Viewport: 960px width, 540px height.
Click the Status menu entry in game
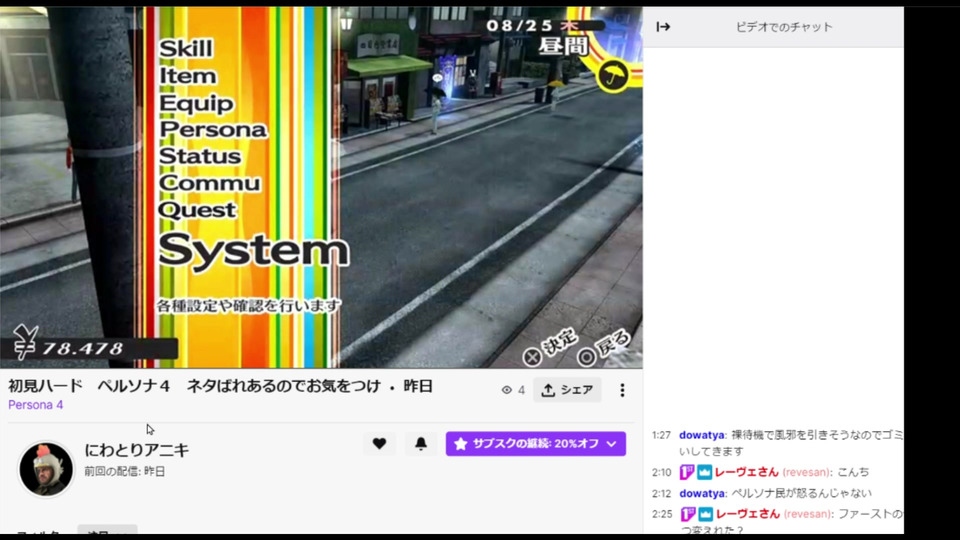(x=200, y=156)
